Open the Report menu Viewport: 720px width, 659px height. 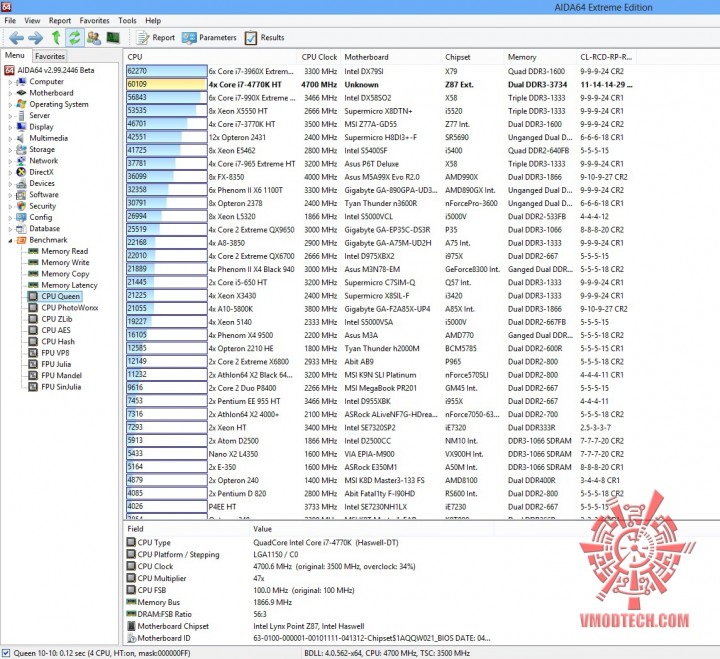[60, 21]
